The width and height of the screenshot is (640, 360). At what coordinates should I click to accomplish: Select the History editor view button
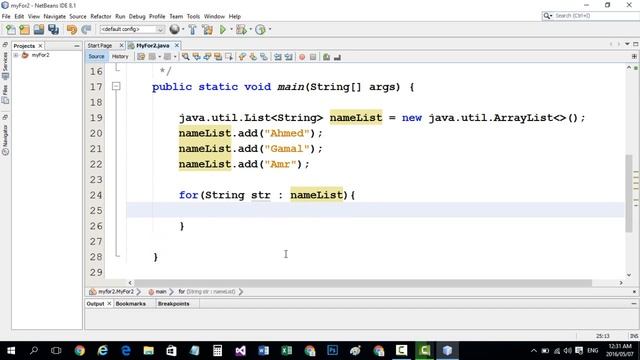click(x=120, y=57)
